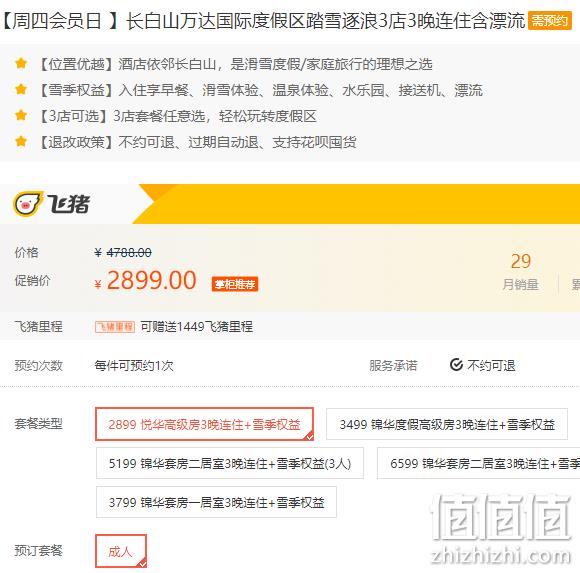The image size is (580, 573).
Task: Click the star beside 雪季权益
Action: tap(21, 90)
